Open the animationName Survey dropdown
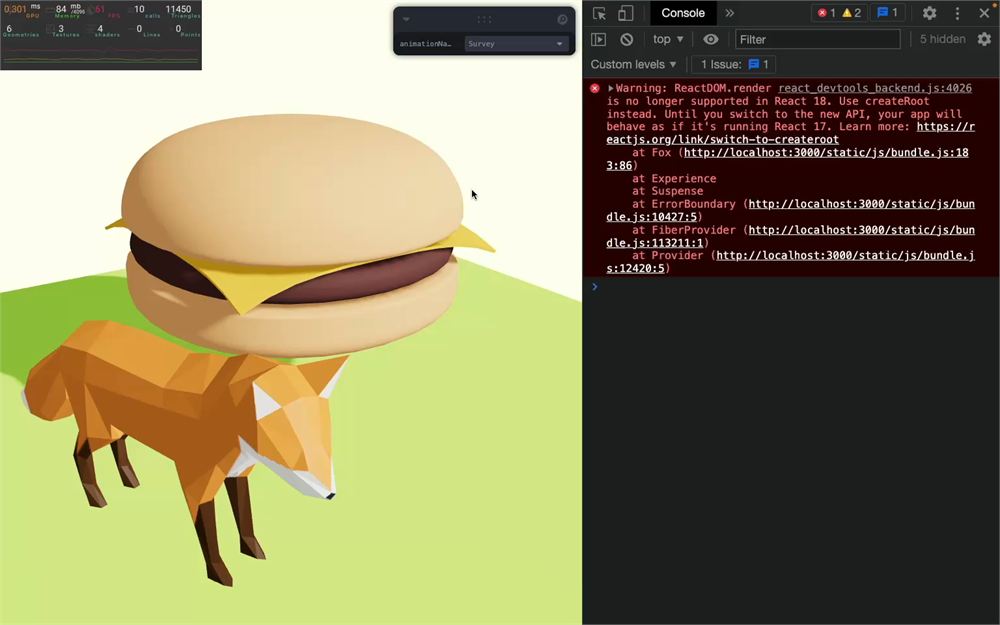 516,44
